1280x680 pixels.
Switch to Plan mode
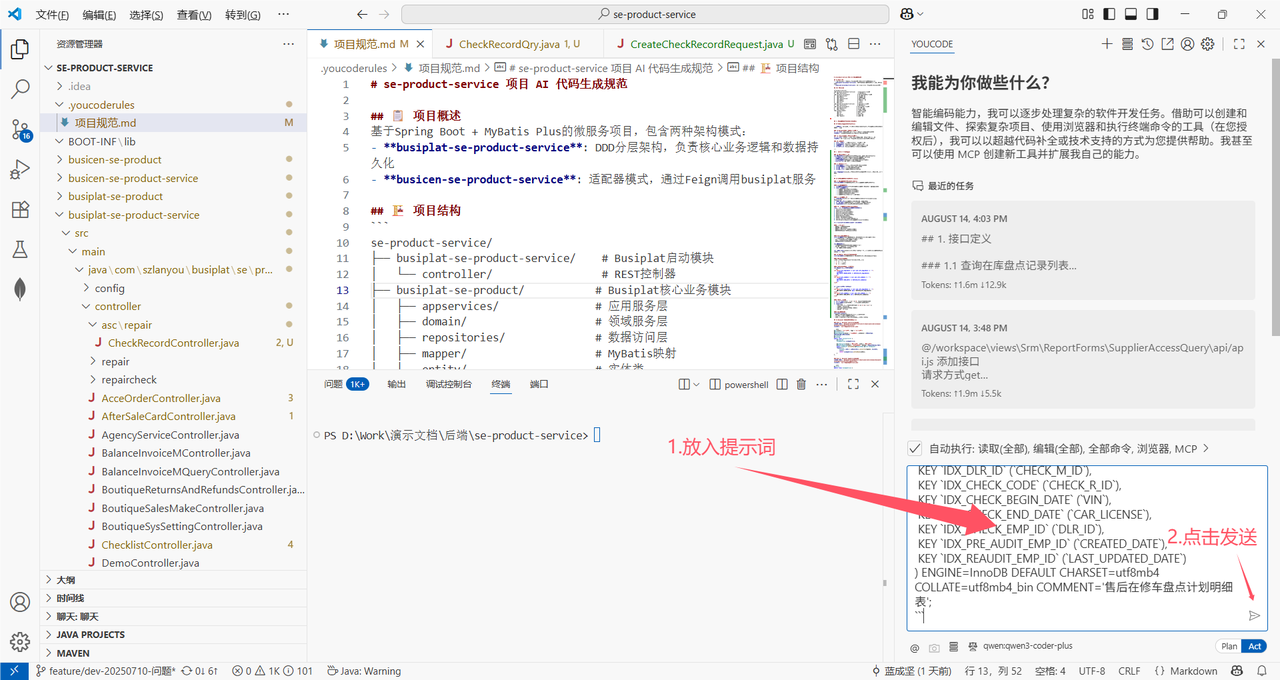click(1227, 647)
